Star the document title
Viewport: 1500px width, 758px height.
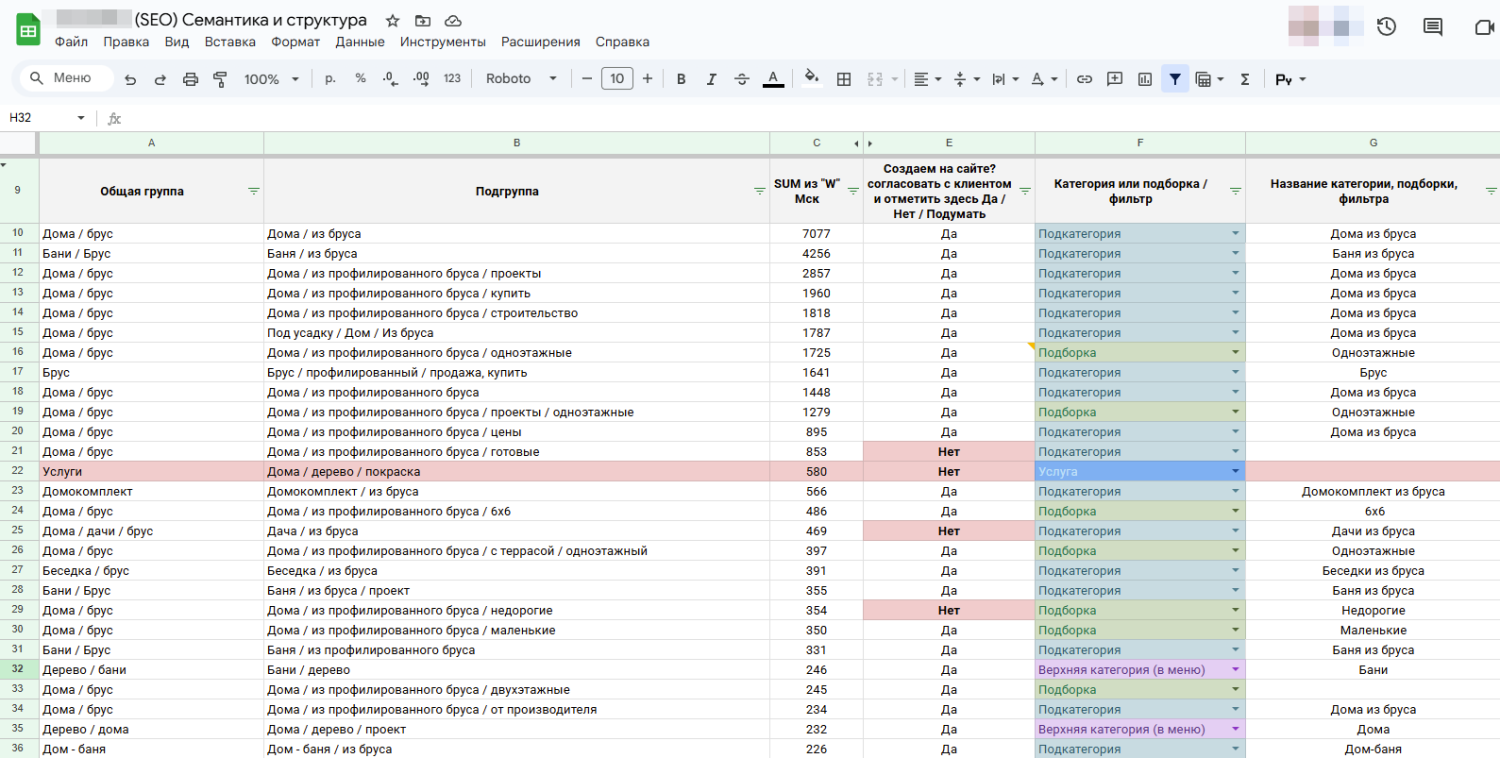click(x=393, y=21)
